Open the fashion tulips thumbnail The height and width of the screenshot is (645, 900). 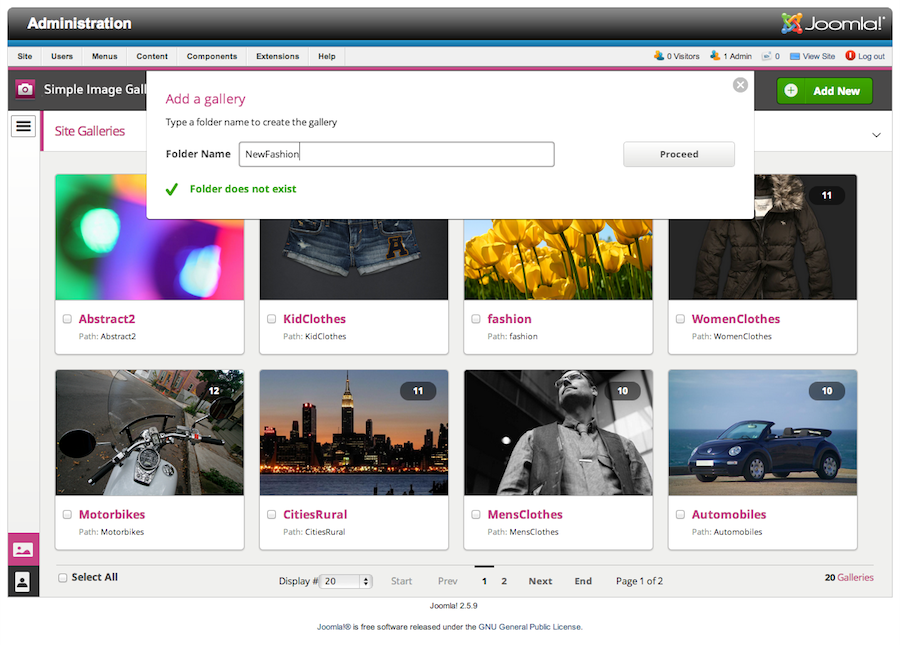[x=558, y=259]
